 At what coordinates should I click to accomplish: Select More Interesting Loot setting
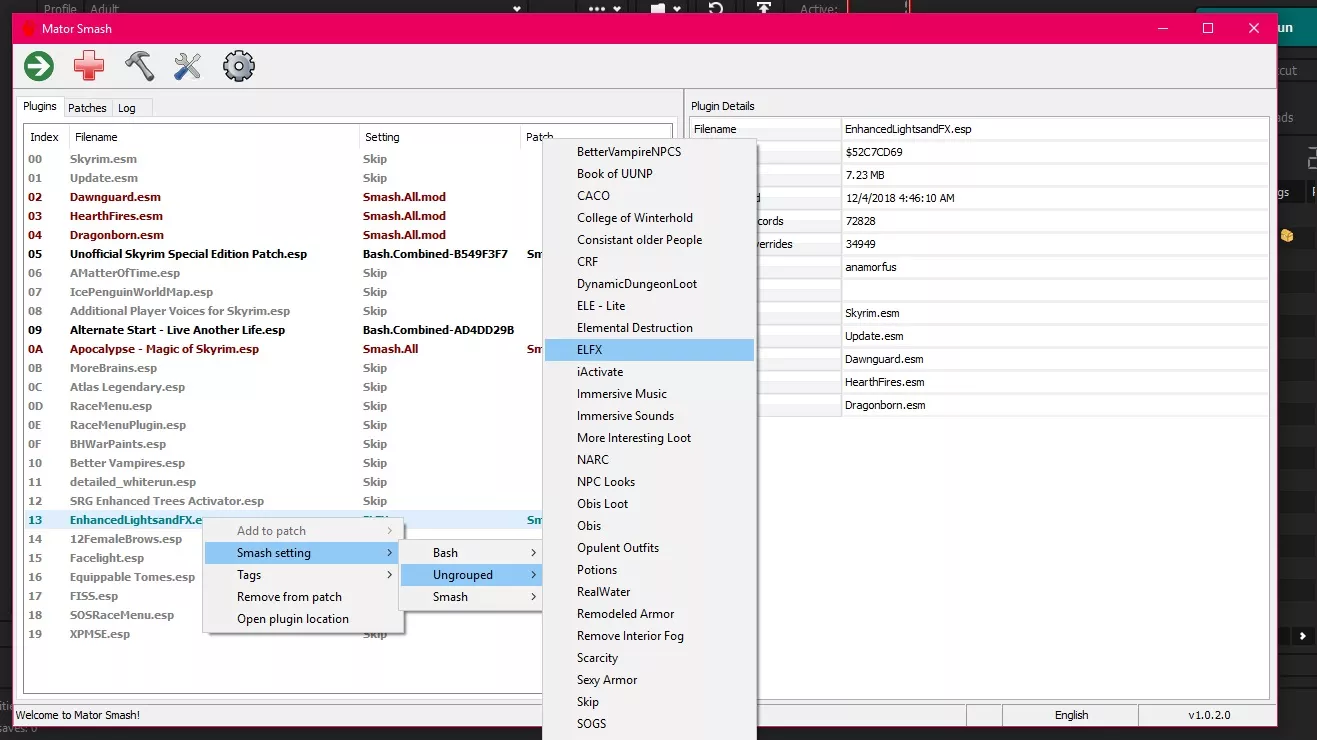[x=649, y=438]
